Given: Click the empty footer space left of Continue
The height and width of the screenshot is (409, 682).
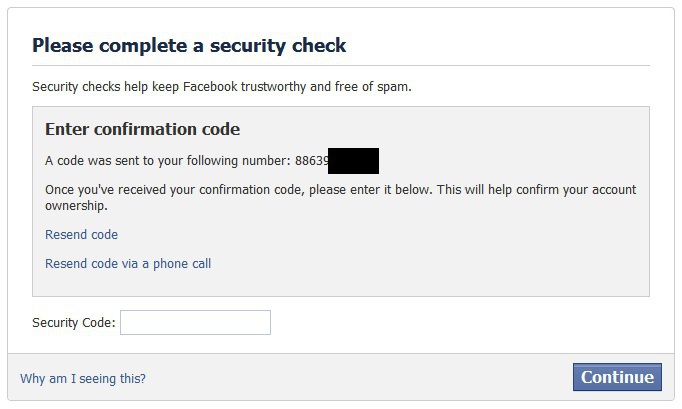Looking at the screenshot, I should coord(360,378).
